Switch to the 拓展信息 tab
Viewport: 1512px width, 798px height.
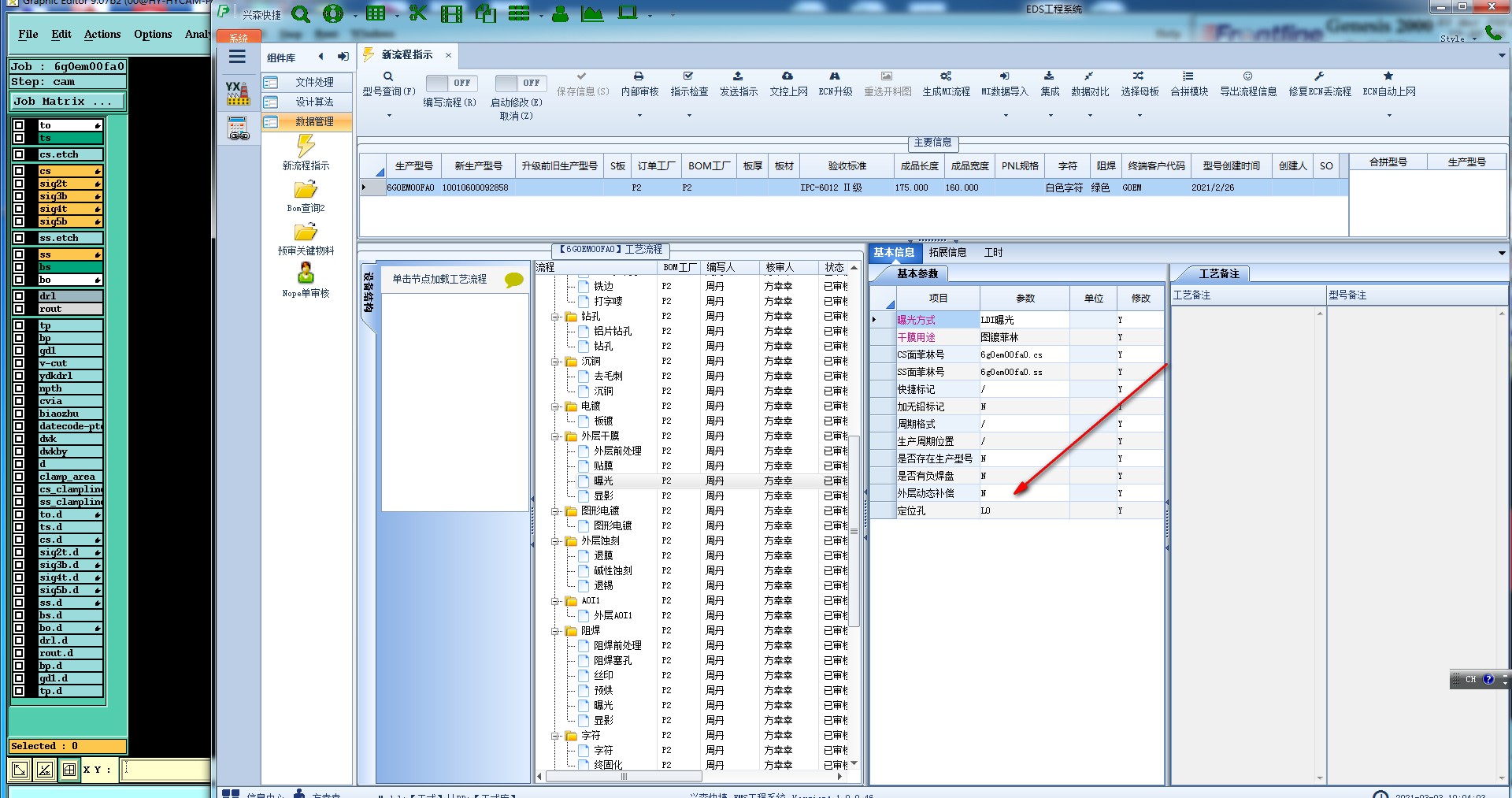[947, 252]
